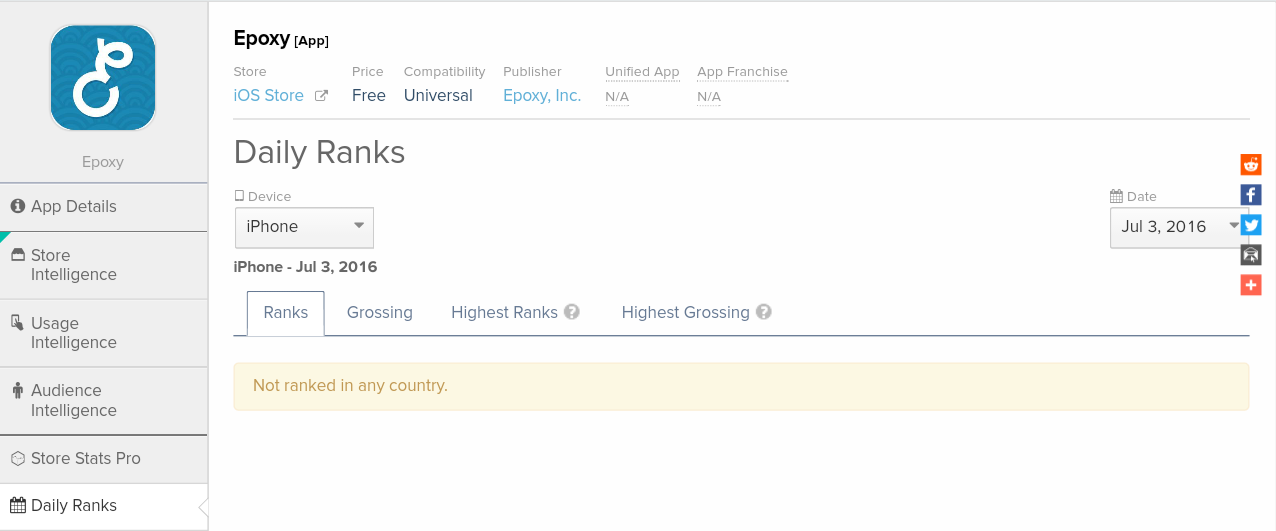
Task: Click the help icon next to Highest Ranks
Action: [572, 312]
